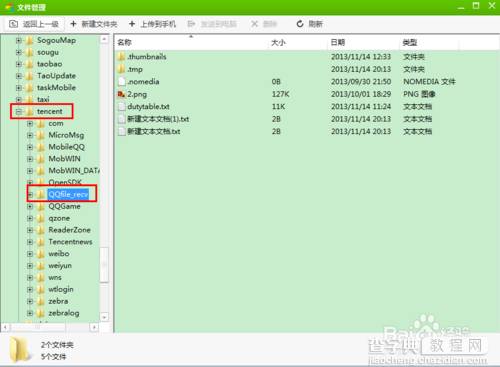Click the tree vertical scrollbar thumb
Screen dimensions: 500x367
pos(104,265)
